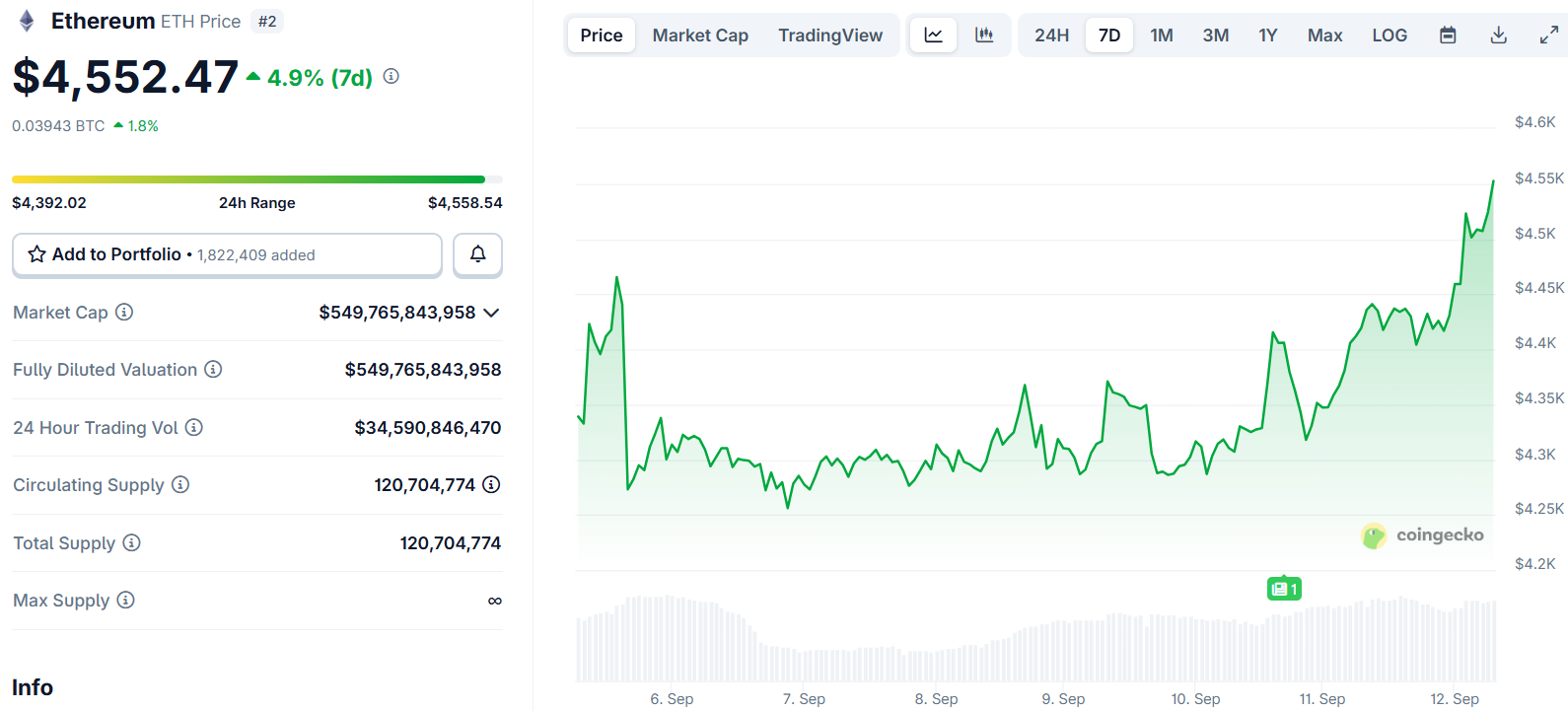1568x711 pixels.
Task: Open info icon beside 120,704,774 circulating value
Action: click(x=491, y=484)
